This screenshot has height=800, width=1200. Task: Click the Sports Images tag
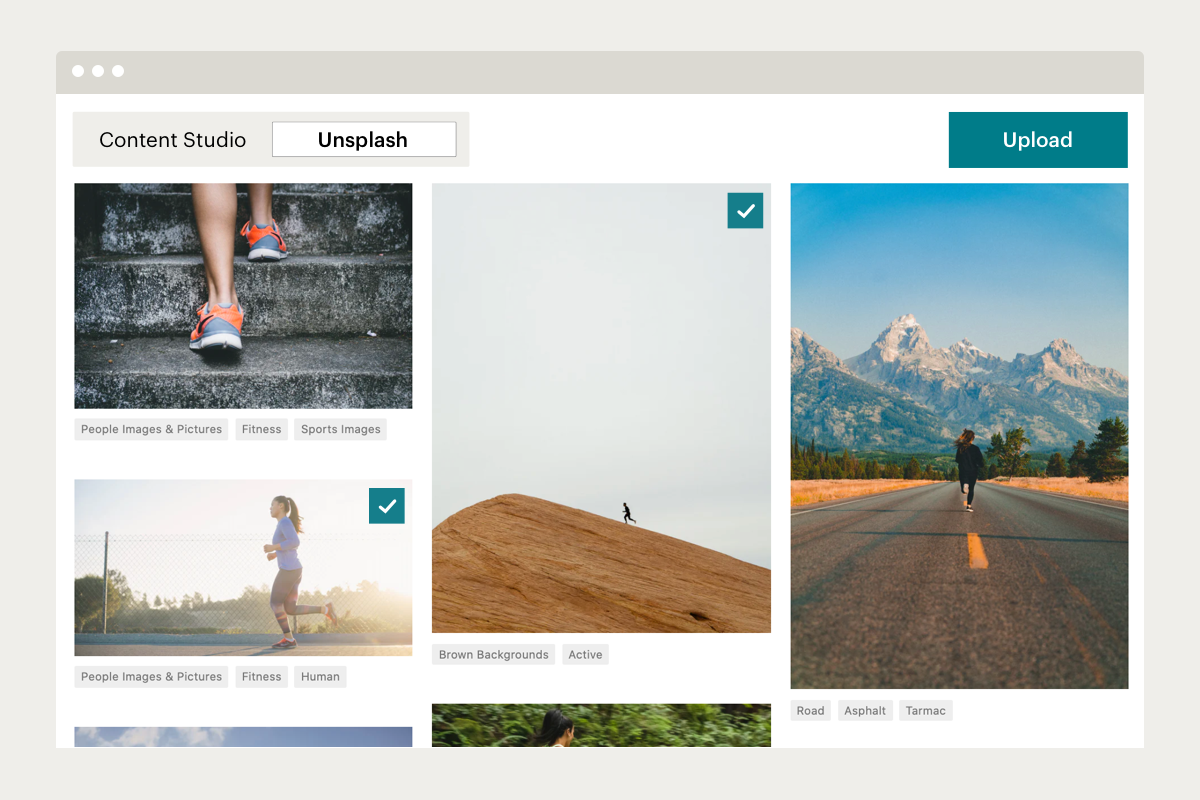(x=340, y=430)
